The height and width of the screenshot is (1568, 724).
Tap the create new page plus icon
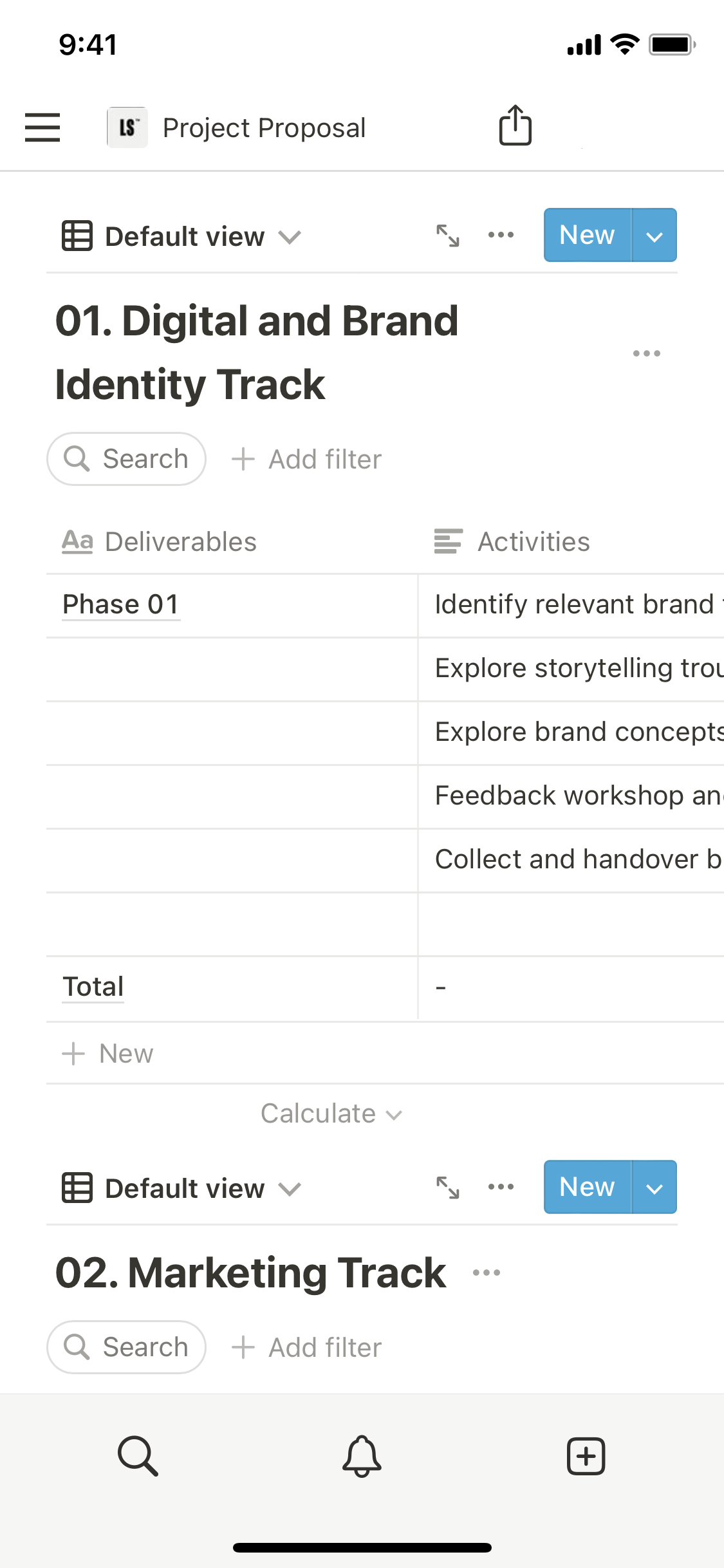(586, 1455)
